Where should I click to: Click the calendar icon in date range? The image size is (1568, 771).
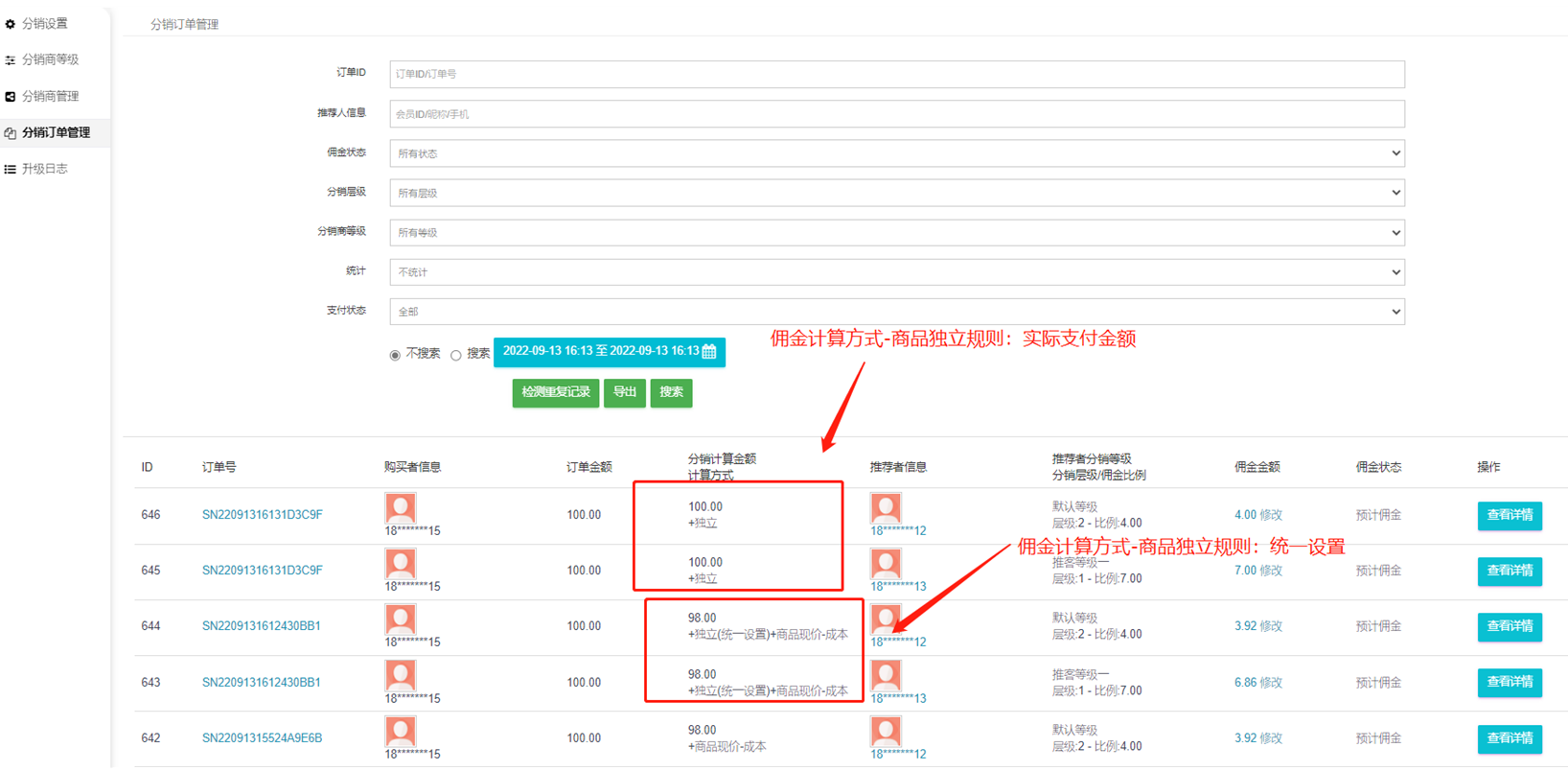(709, 352)
